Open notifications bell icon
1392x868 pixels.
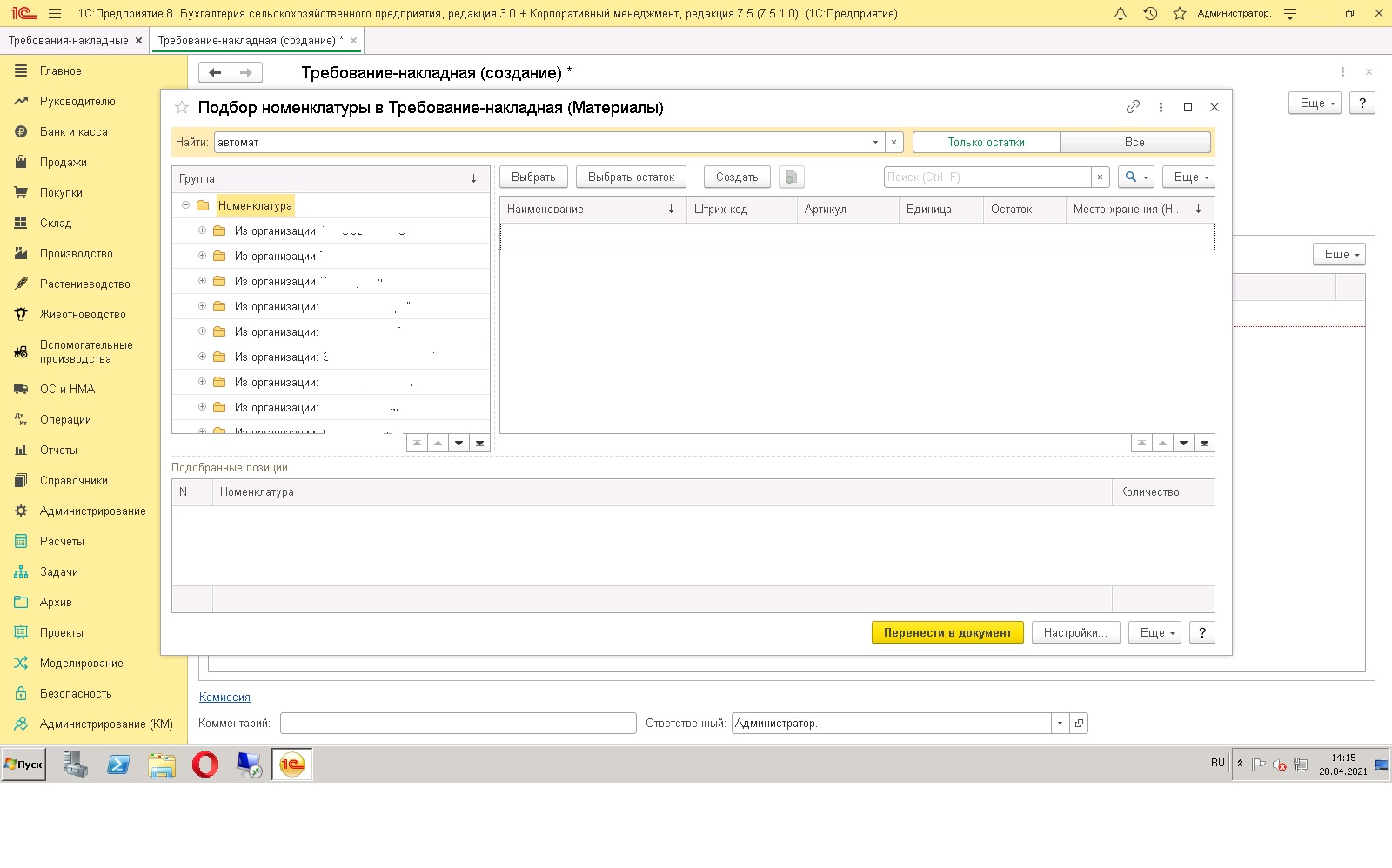pyautogui.click(x=1121, y=13)
